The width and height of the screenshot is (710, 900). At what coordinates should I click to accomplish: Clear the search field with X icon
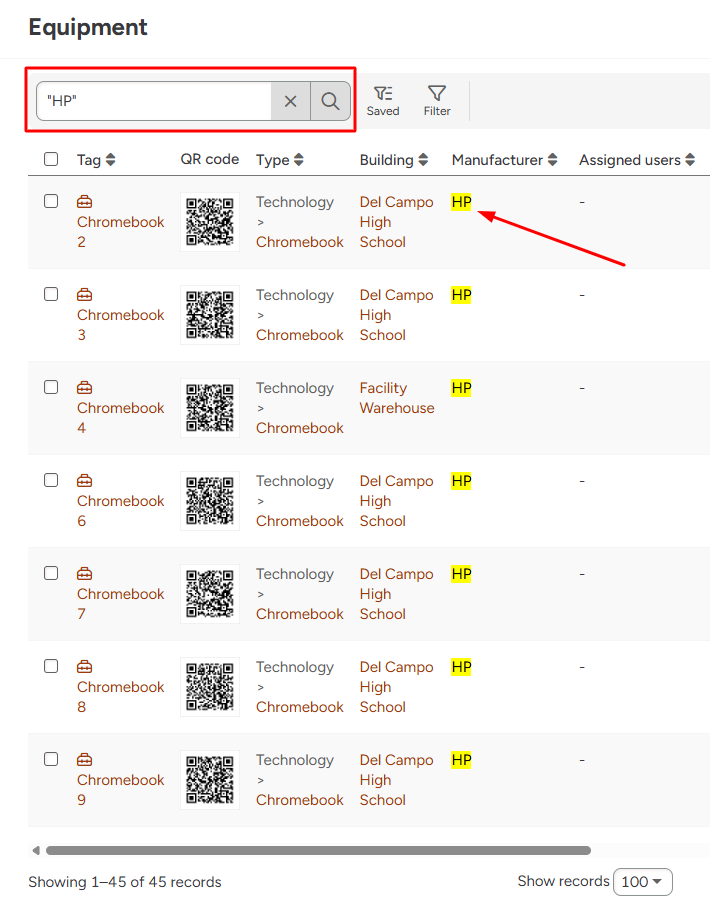click(x=290, y=101)
